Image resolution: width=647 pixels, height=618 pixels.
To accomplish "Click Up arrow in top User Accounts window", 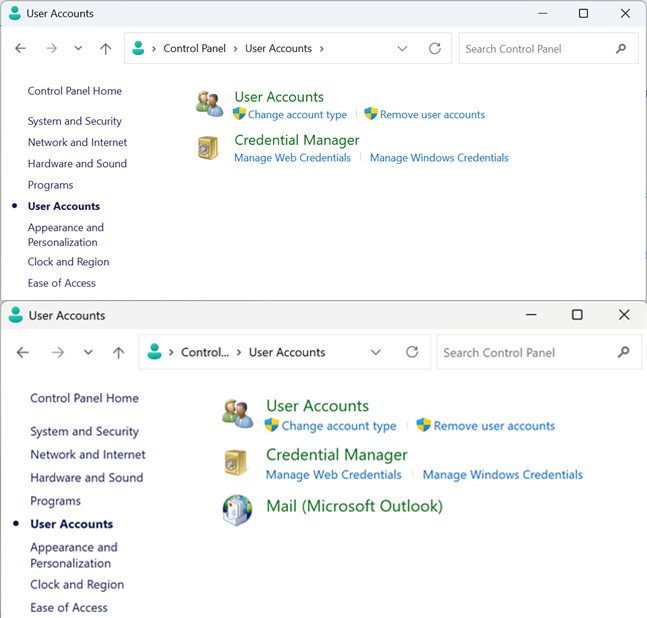I will point(106,49).
